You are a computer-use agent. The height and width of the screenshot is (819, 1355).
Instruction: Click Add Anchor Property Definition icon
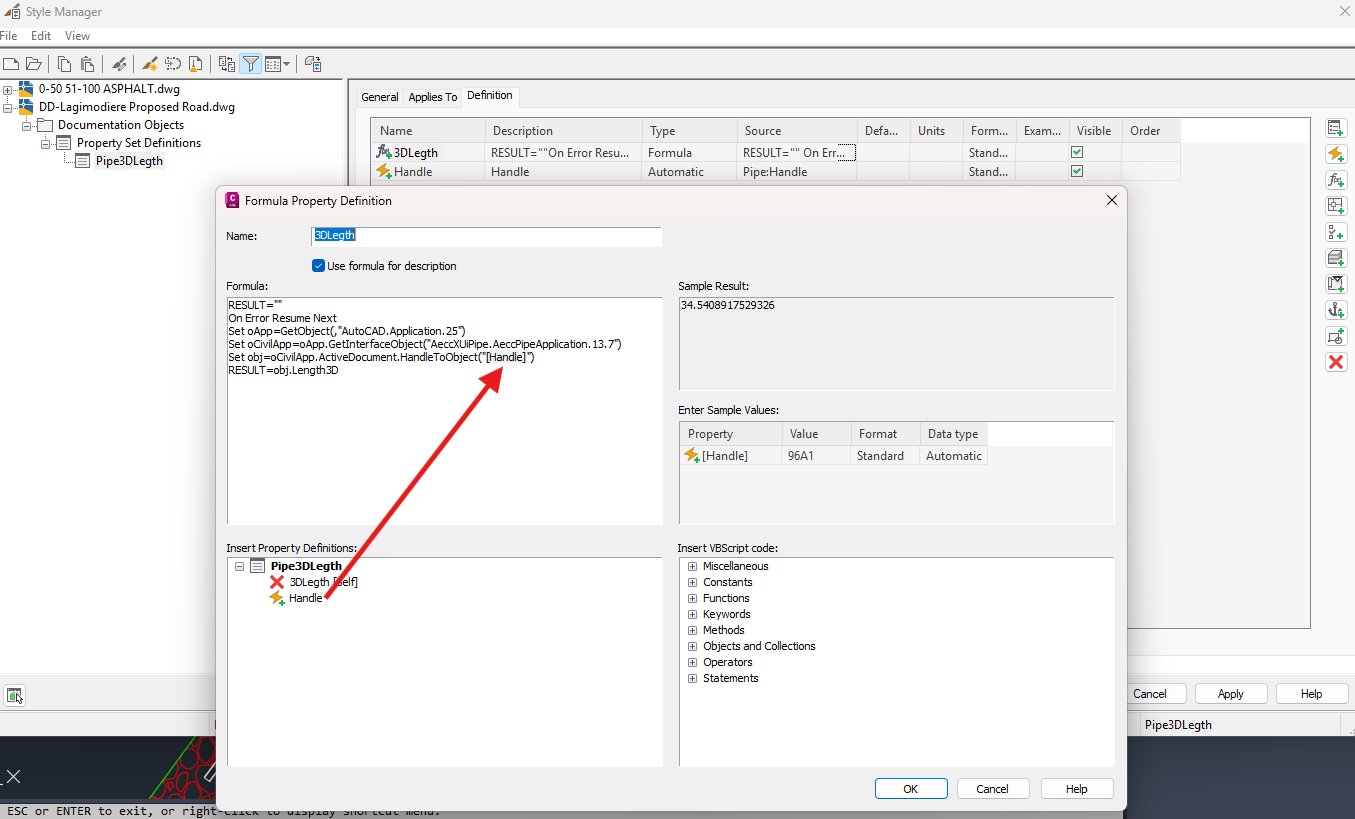(x=1336, y=310)
